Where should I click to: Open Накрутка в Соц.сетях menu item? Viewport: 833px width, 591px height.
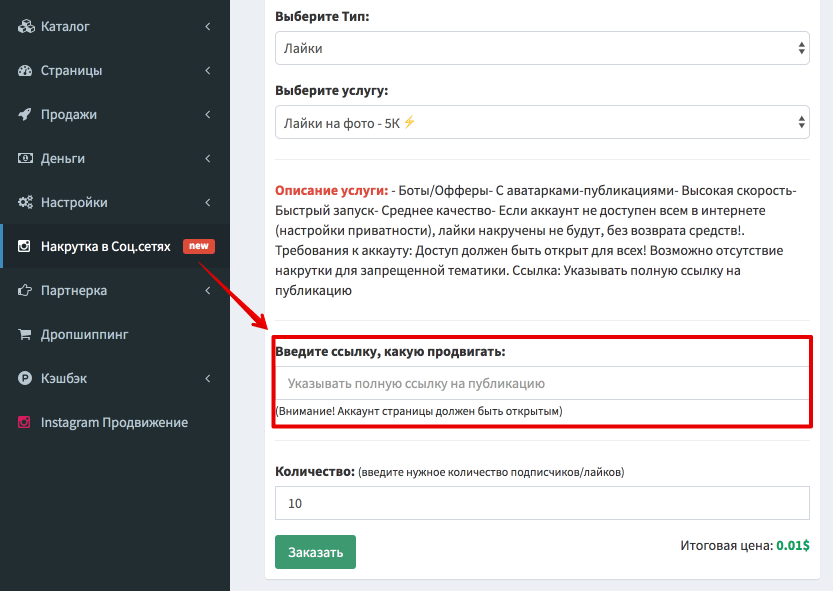(x=106, y=247)
